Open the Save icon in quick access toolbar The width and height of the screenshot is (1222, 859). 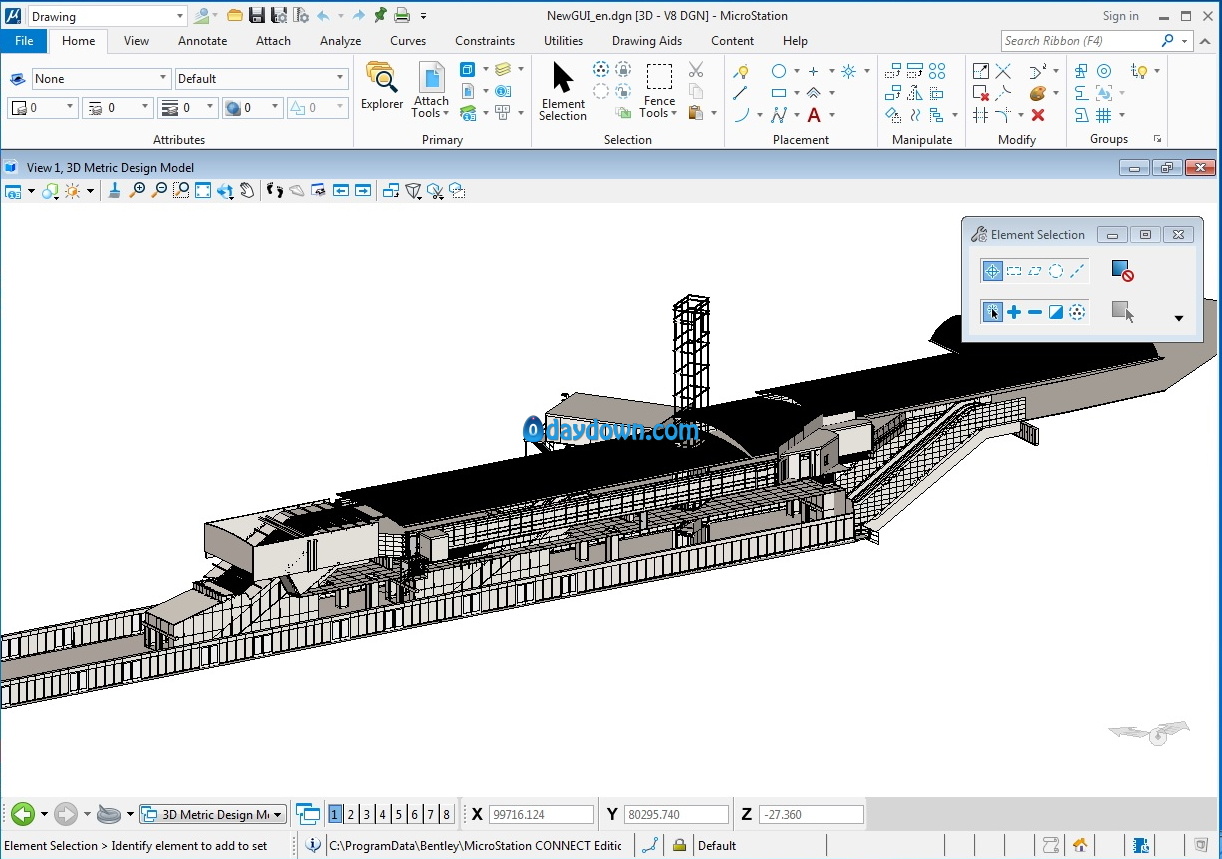(257, 16)
